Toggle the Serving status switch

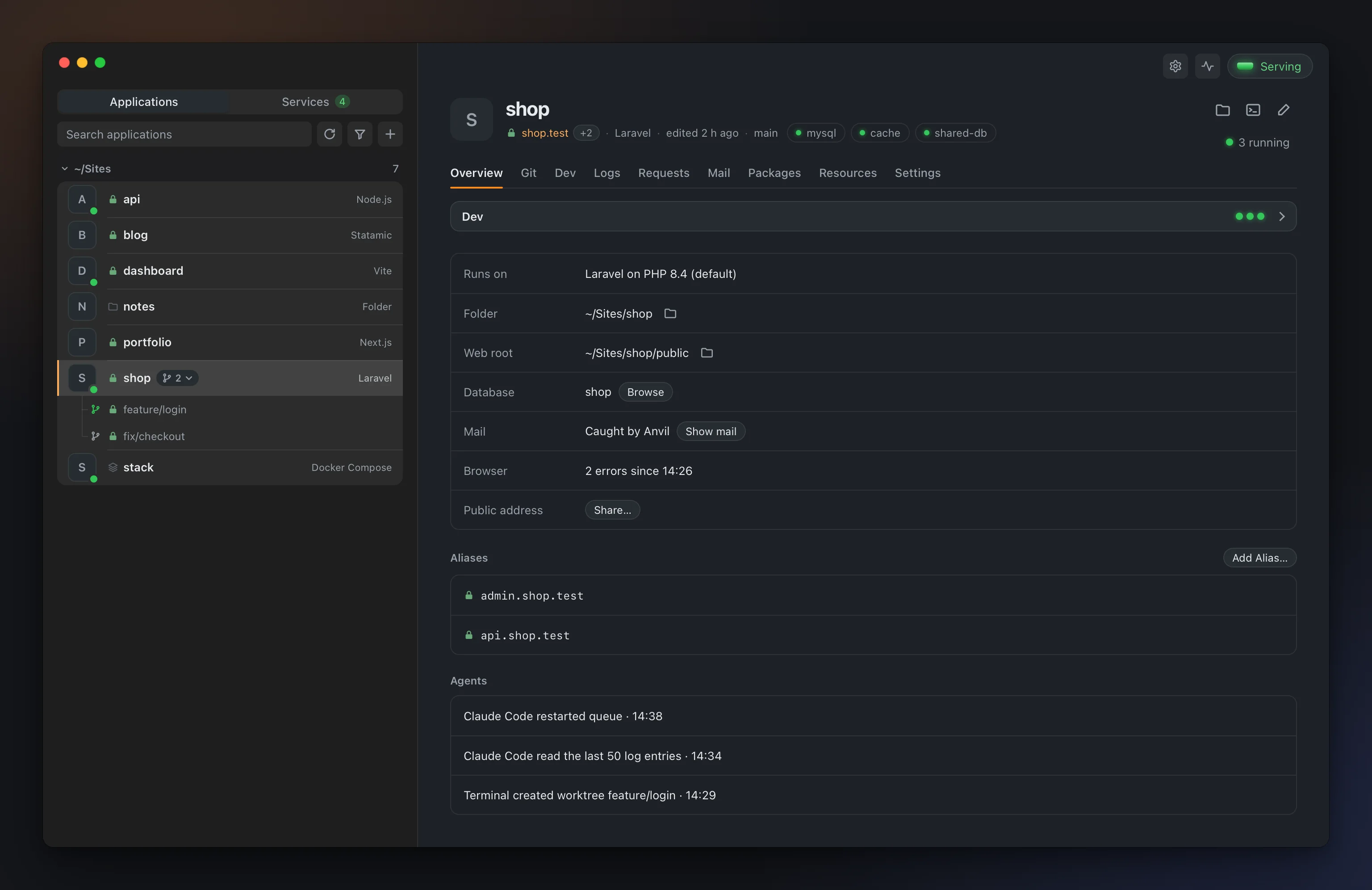1269,66
